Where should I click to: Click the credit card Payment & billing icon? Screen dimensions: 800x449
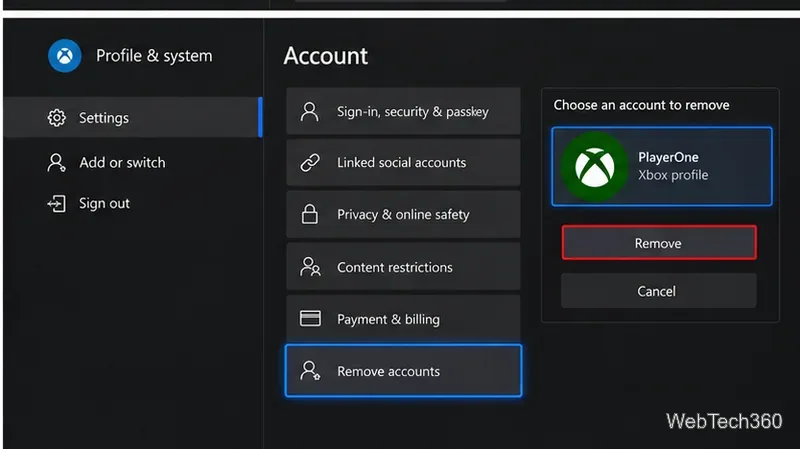point(310,318)
